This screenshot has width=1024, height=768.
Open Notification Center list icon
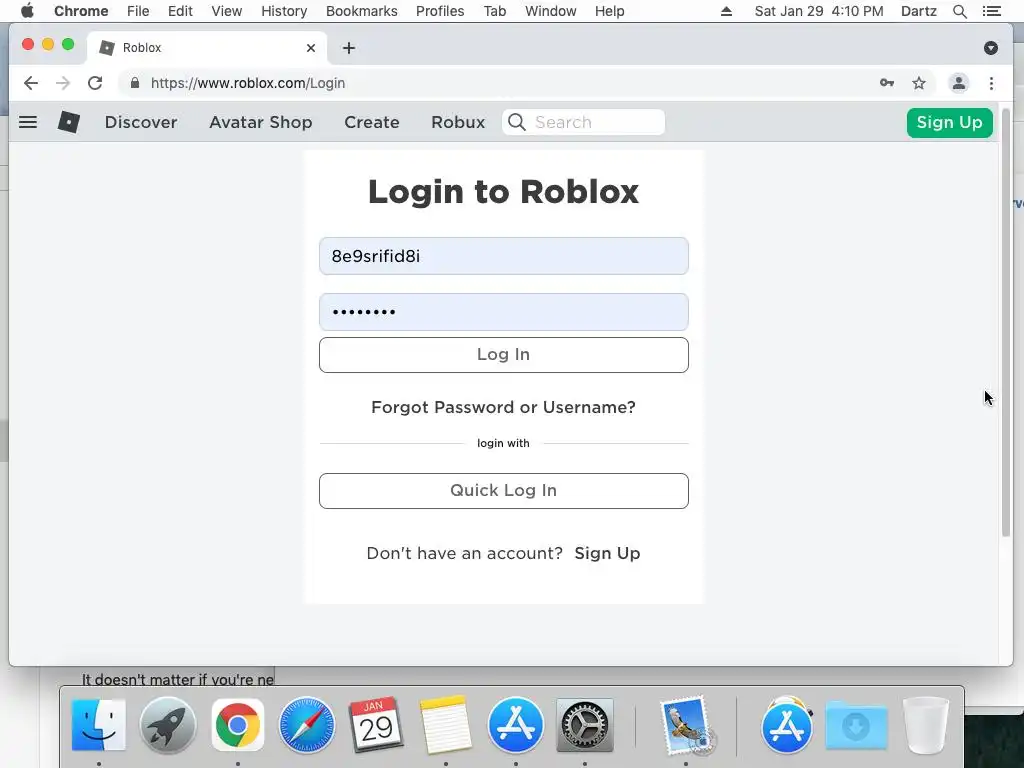pos(991,11)
